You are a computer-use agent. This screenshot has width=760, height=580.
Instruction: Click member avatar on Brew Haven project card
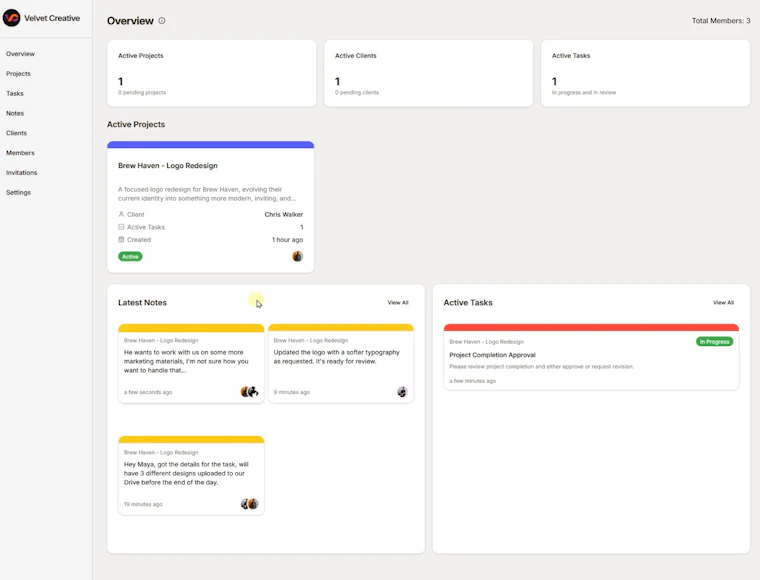[x=298, y=256]
